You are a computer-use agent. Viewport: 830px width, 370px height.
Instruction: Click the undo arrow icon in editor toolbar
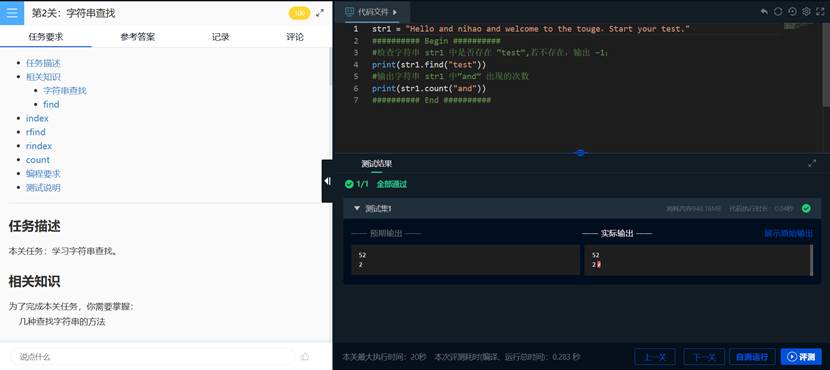(764, 12)
